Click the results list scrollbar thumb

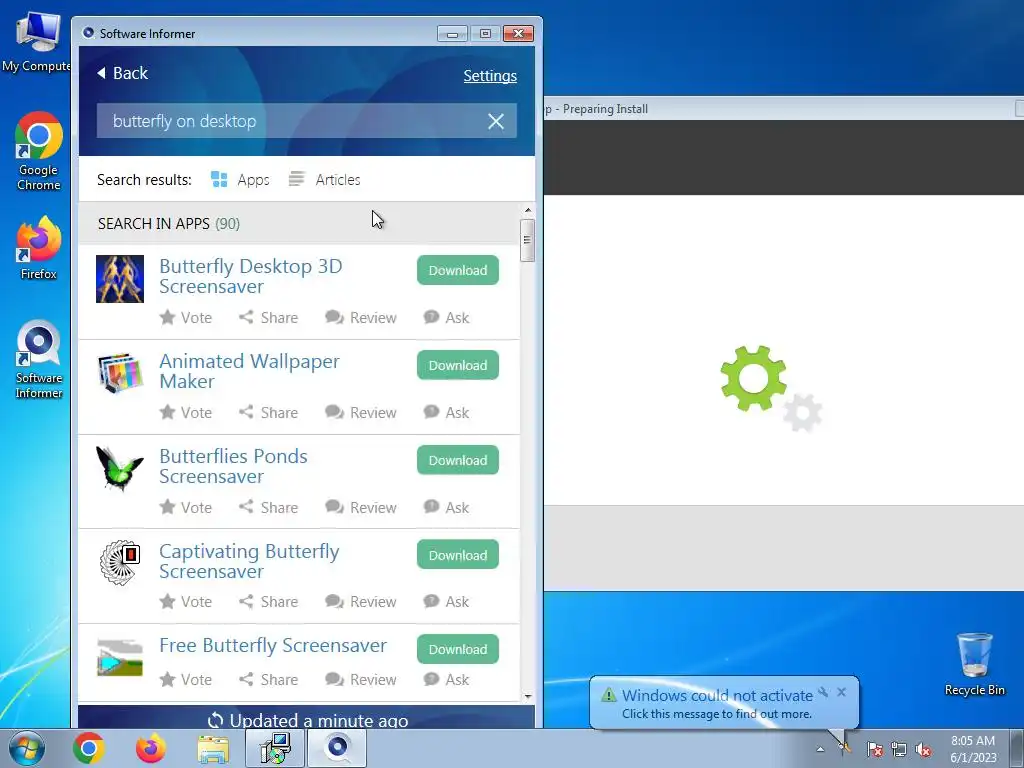(528, 240)
